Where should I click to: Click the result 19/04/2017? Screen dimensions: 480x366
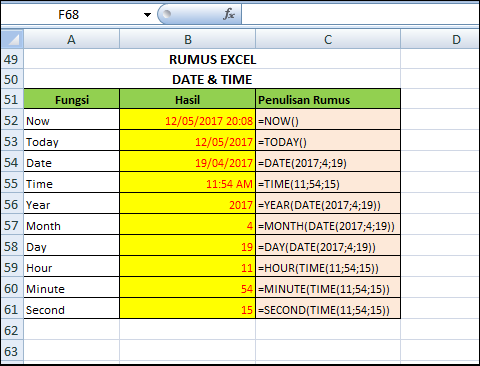[x=188, y=162]
